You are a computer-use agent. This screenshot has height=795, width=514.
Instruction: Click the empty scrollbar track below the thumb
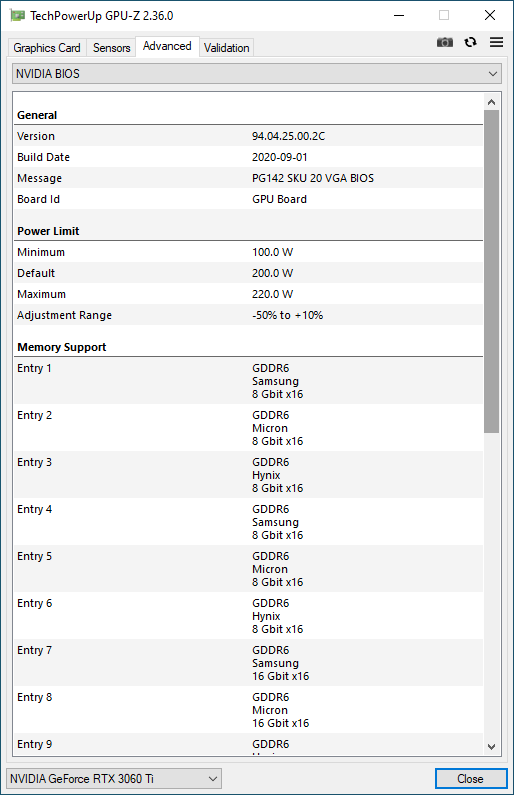pos(491,586)
